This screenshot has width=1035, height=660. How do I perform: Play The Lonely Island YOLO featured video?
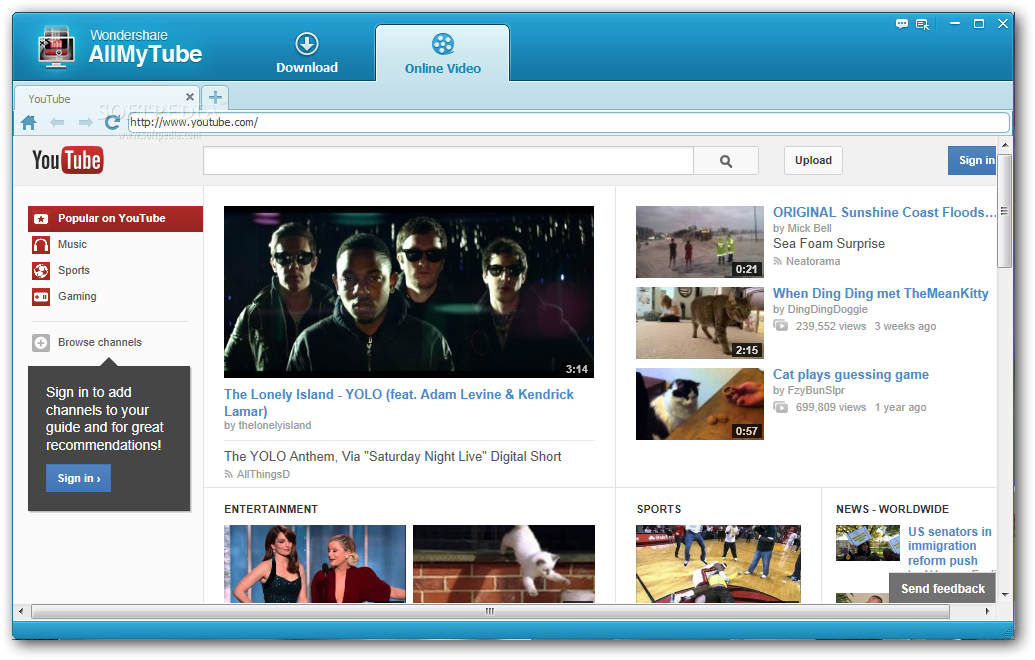409,292
